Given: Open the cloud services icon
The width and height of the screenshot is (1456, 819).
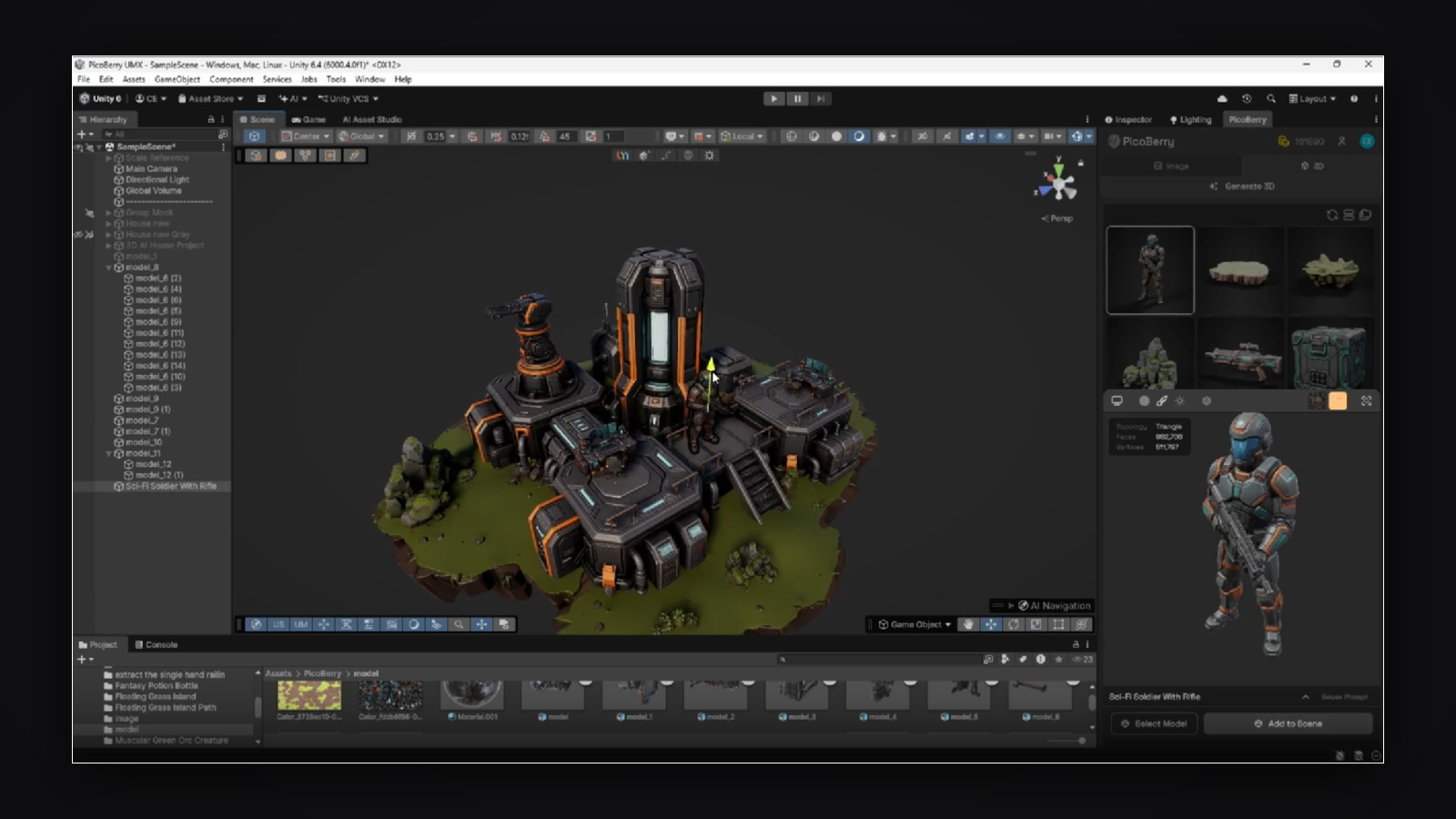Looking at the screenshot, I should [1222, 98].
